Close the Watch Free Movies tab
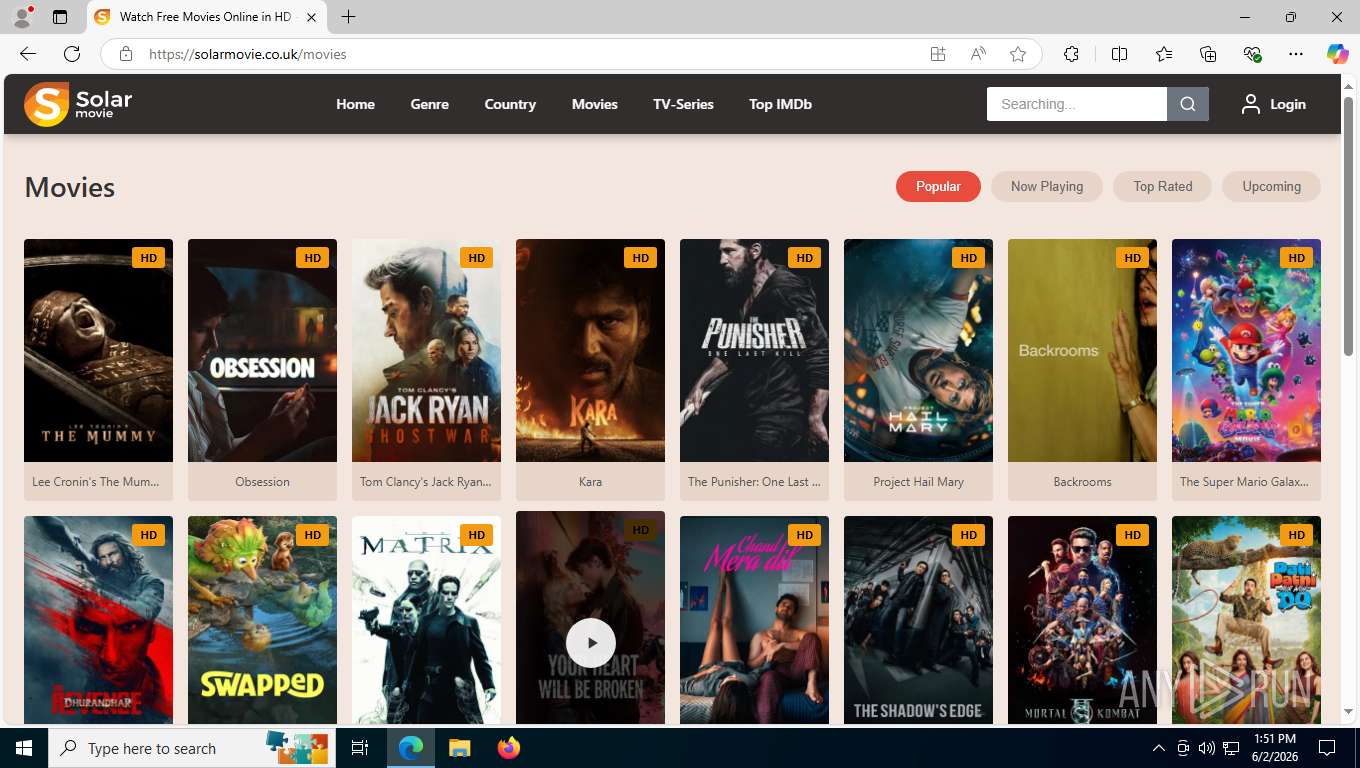Image resolution: width=1360 pixels, height=768 pixels. point(312,17)
